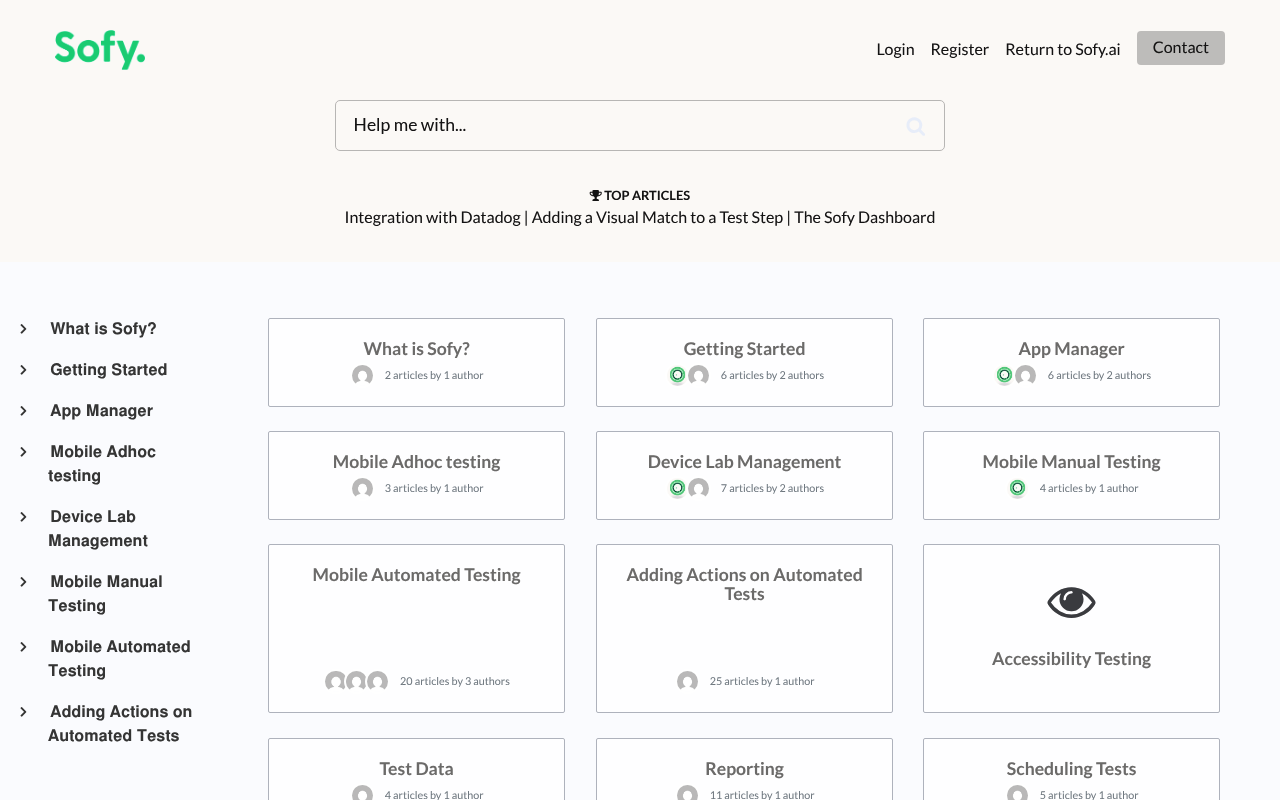Screen dimensions: 1280x800
Task: Click grey author avatar on App Manager card
Action: [x=1025, y=375]
